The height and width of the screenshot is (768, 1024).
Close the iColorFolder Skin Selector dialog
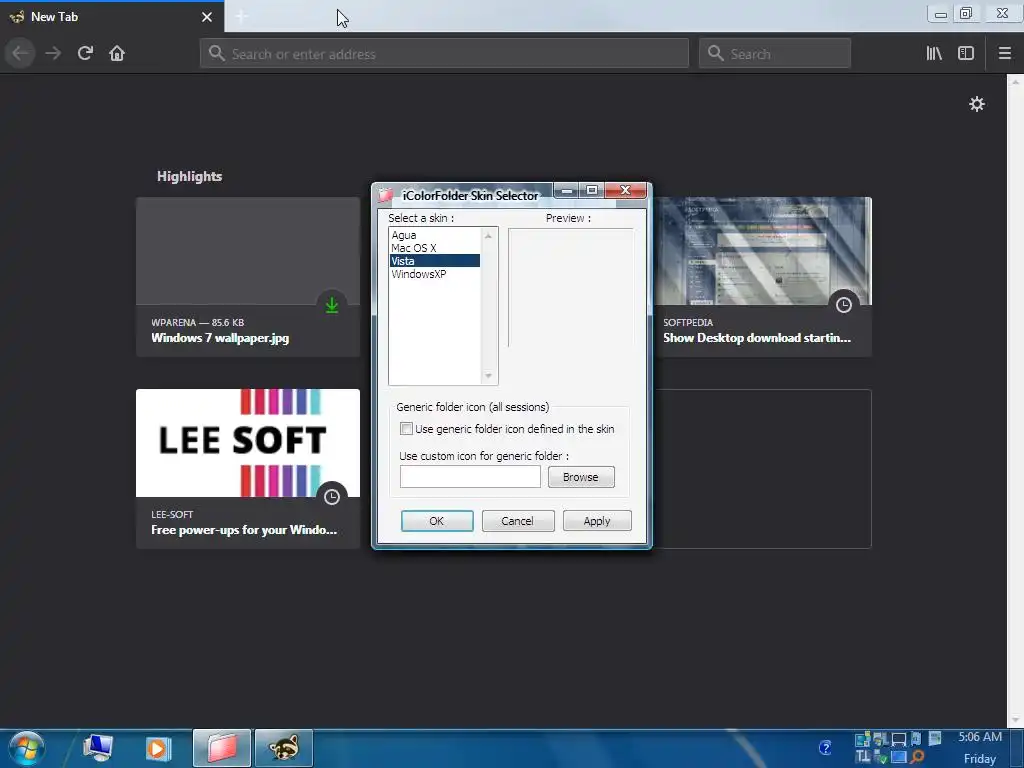tap(625, 190)
